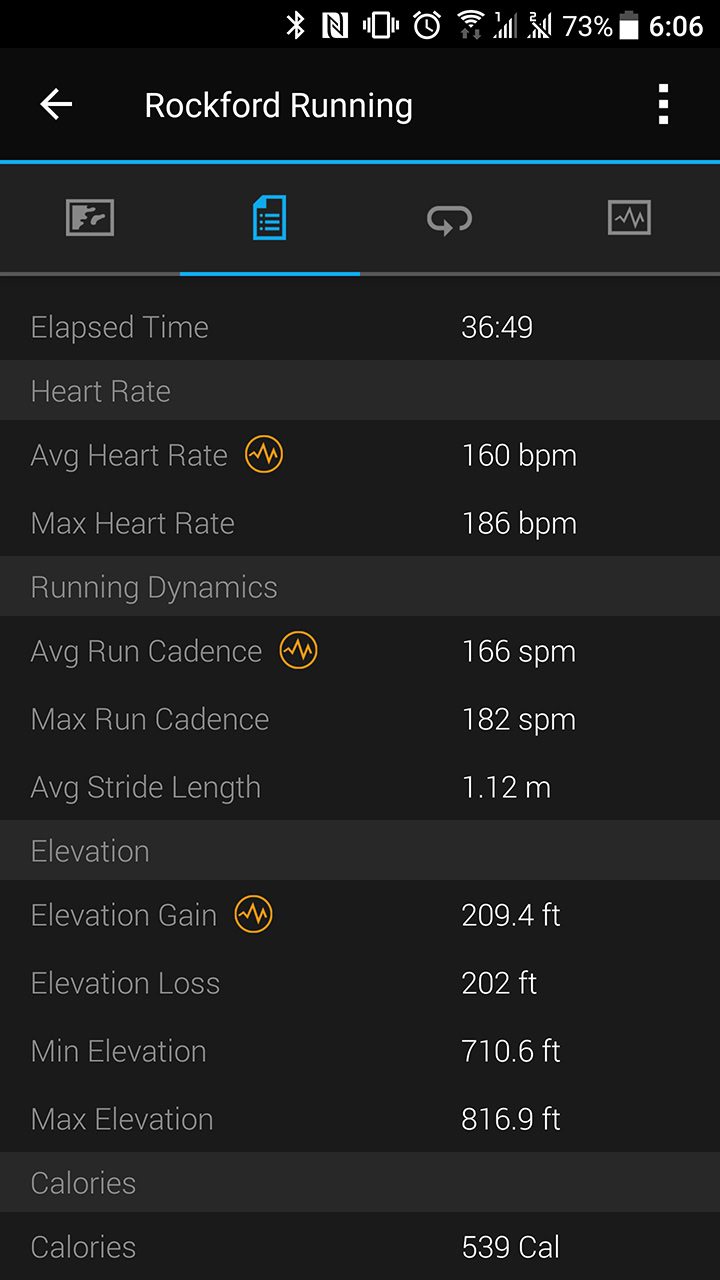Tap the battery status icon

[628, 26]
